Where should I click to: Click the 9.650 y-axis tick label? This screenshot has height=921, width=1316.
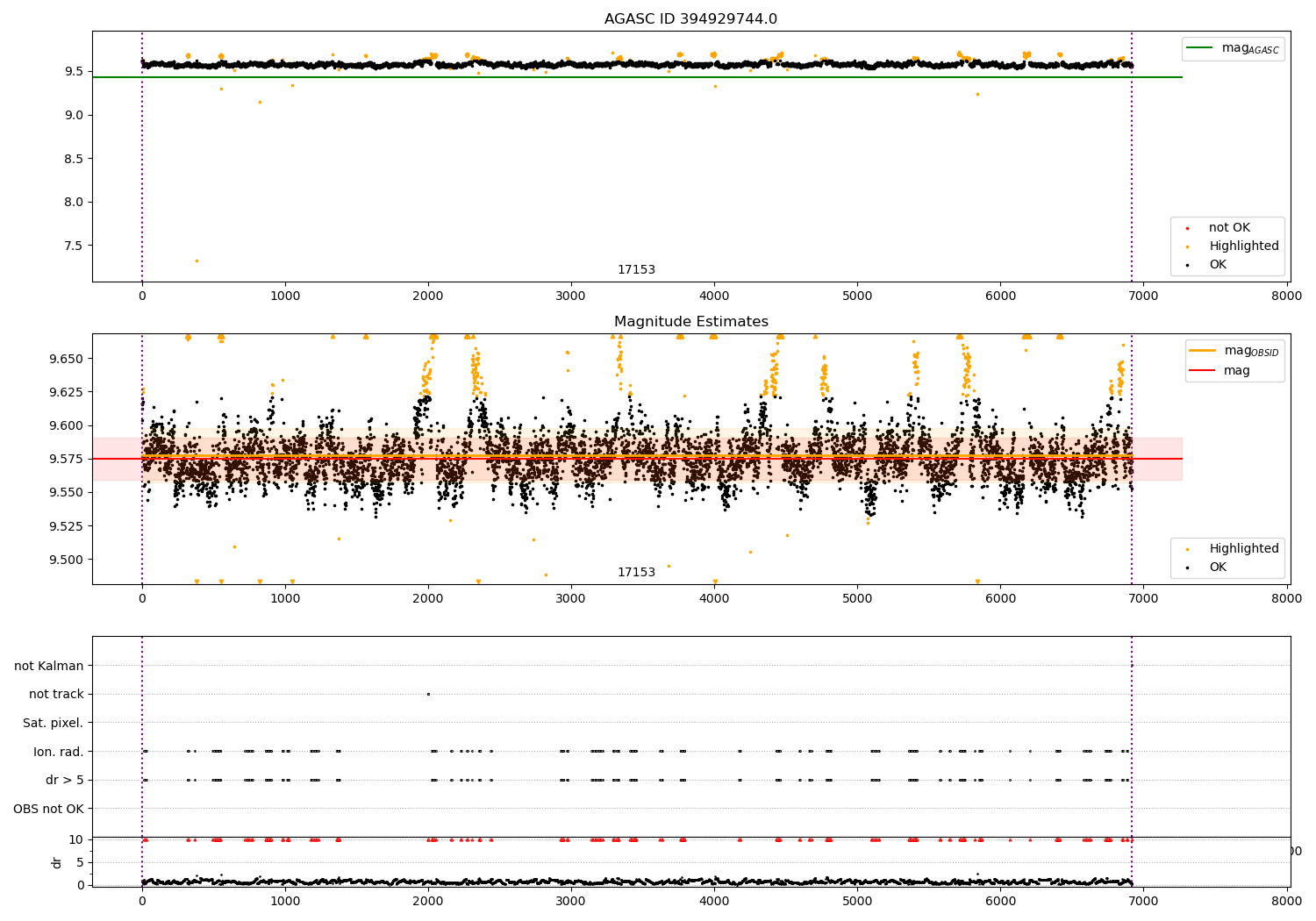(67, 359)
